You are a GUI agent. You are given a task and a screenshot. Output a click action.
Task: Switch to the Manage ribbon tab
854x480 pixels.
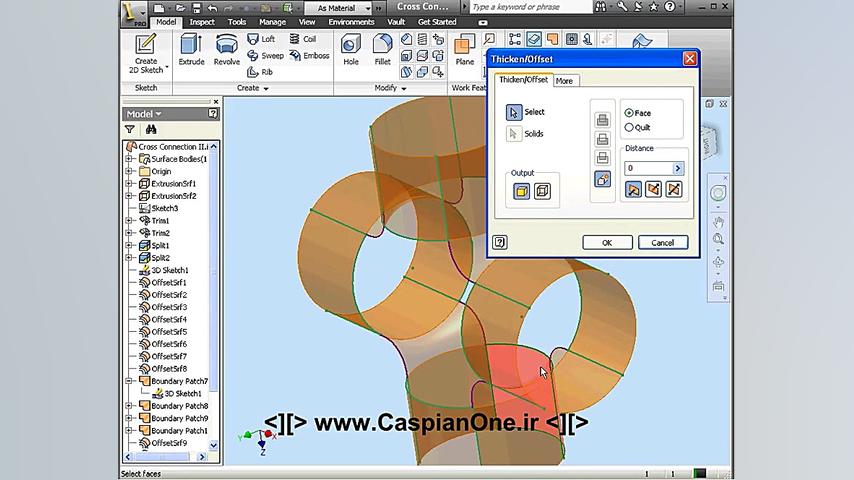point(272,22)
